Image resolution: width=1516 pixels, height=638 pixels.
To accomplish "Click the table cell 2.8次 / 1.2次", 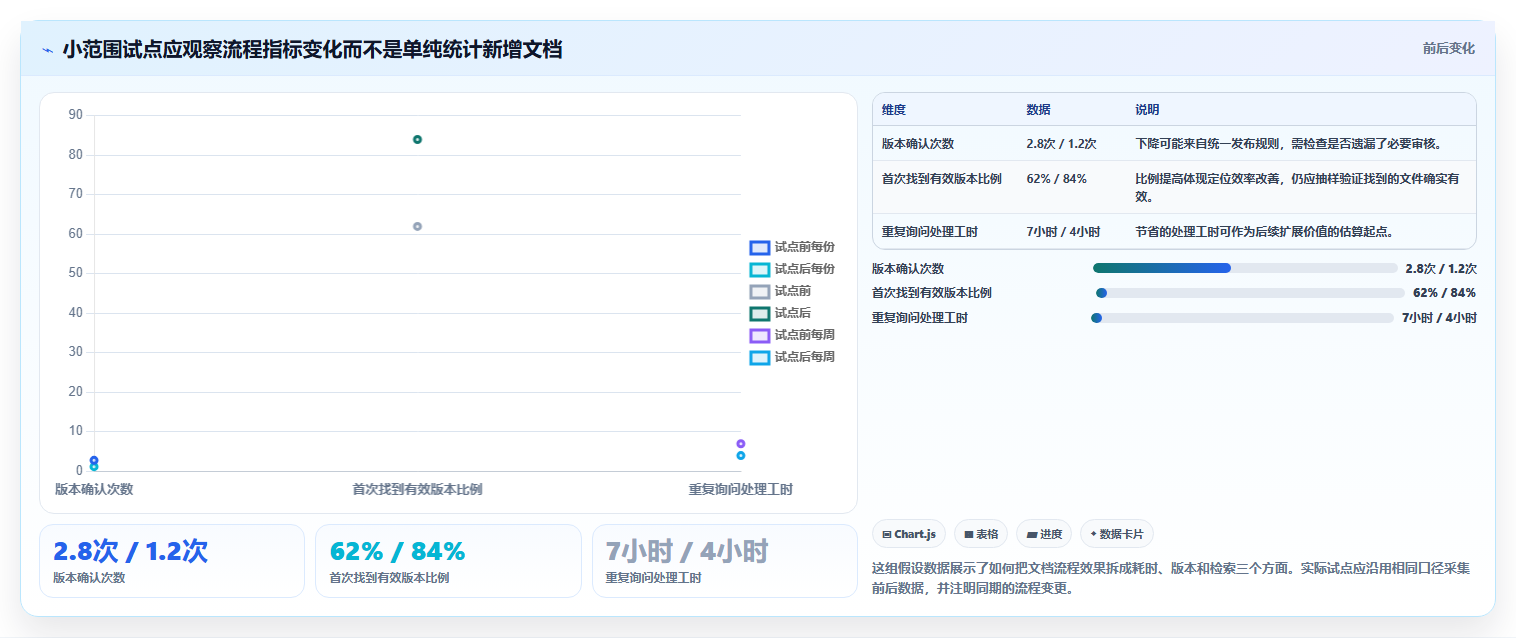I will (x=1061, y=144).
